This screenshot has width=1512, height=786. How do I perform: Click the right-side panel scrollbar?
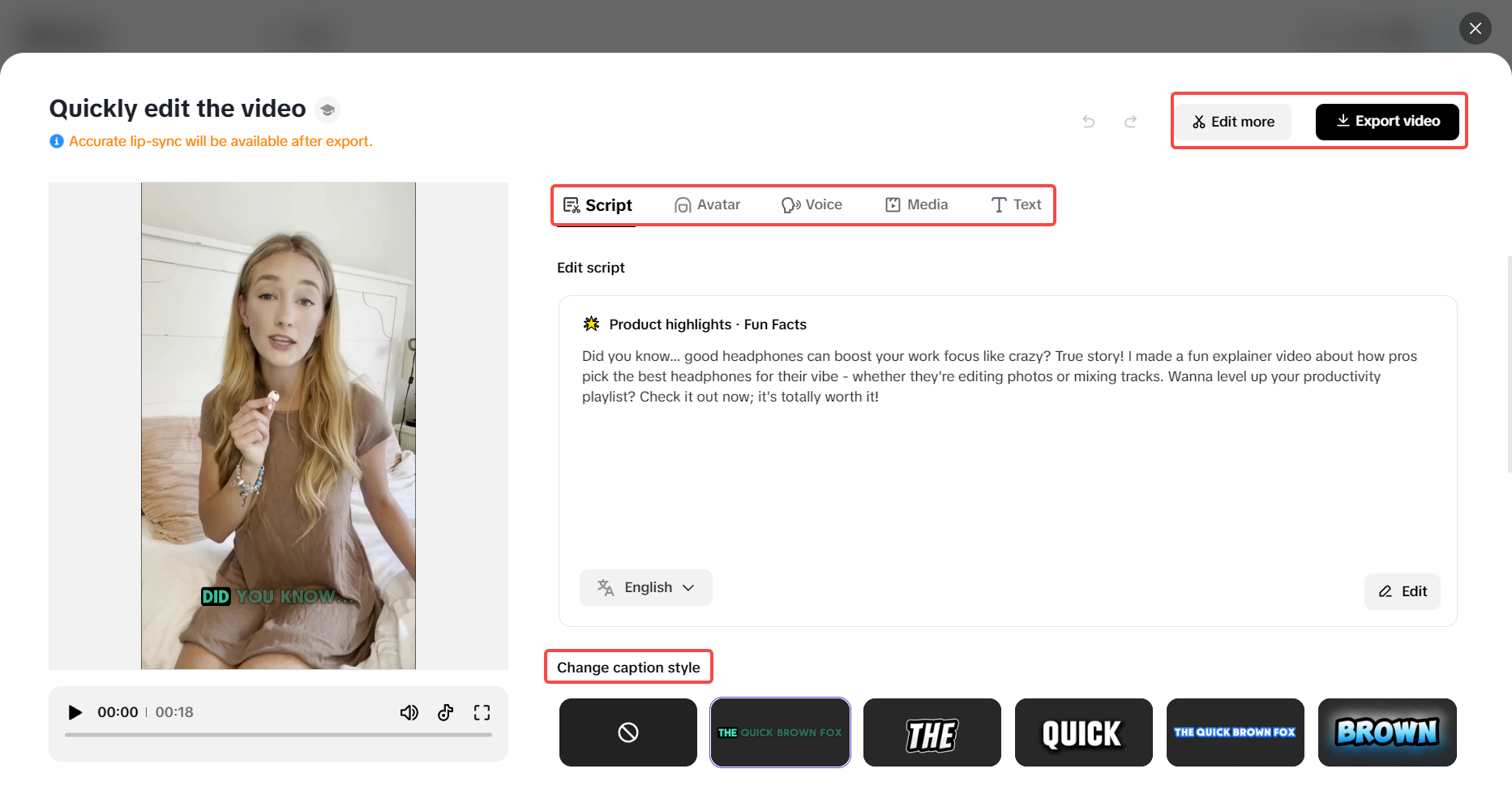(x=1509, y=363)
